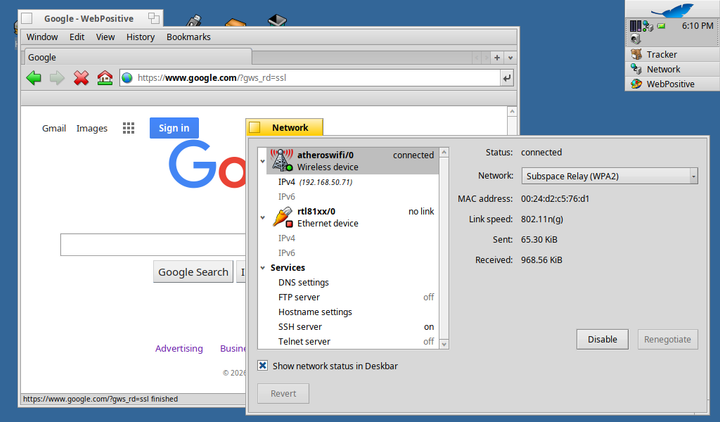Open the Advertising link

pos(179,349)
